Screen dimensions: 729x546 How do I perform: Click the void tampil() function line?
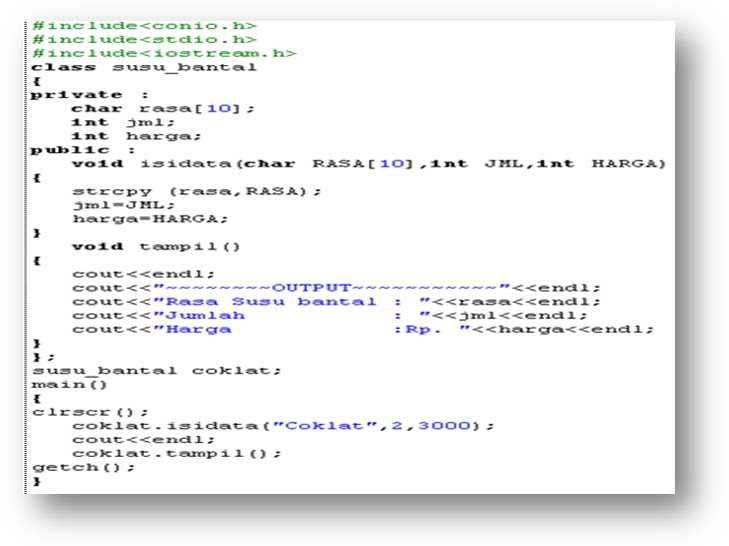coord(156,247)
